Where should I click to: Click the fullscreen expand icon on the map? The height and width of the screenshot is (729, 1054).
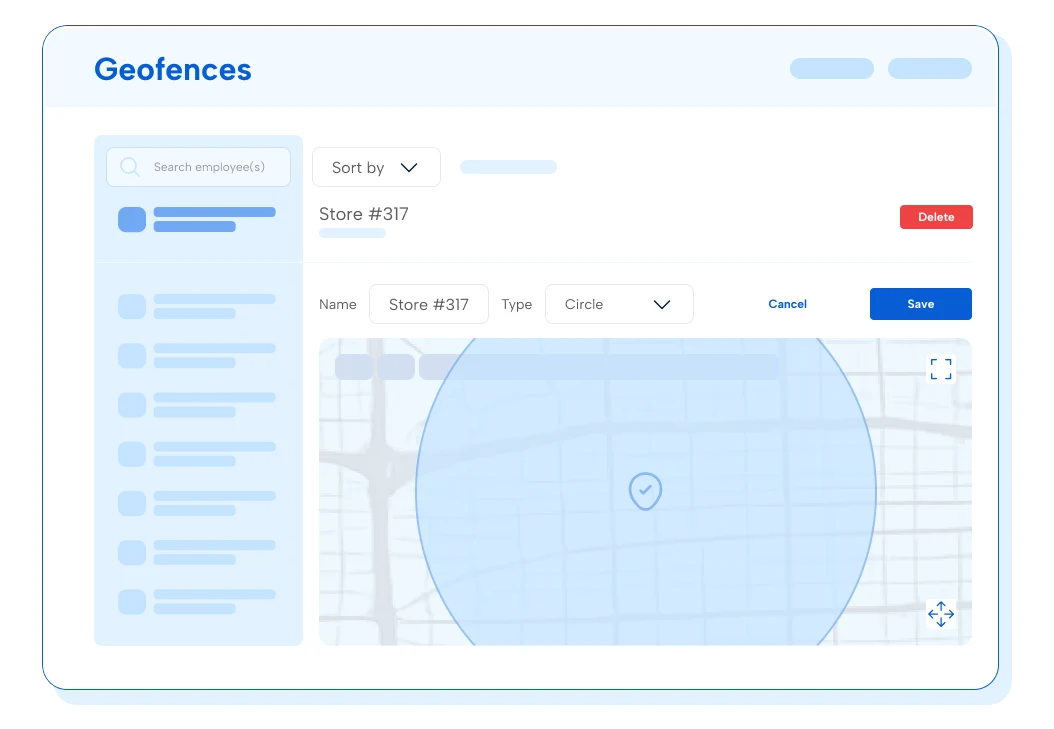(941, 368)
